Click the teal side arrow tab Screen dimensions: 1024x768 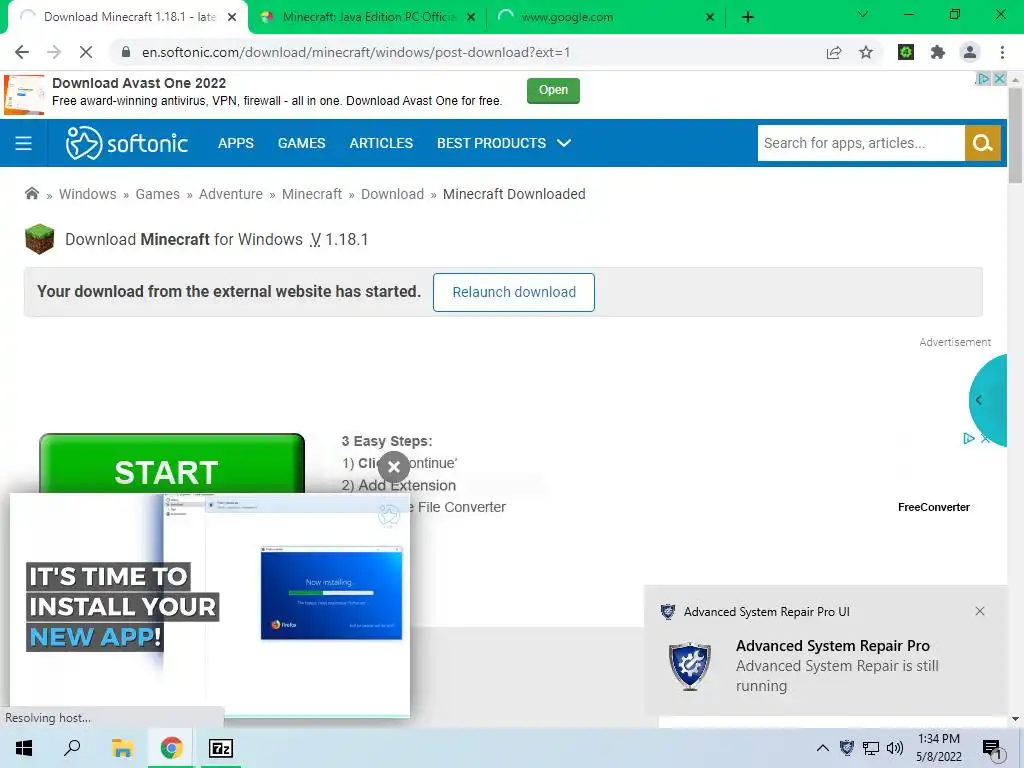[987, 400]
